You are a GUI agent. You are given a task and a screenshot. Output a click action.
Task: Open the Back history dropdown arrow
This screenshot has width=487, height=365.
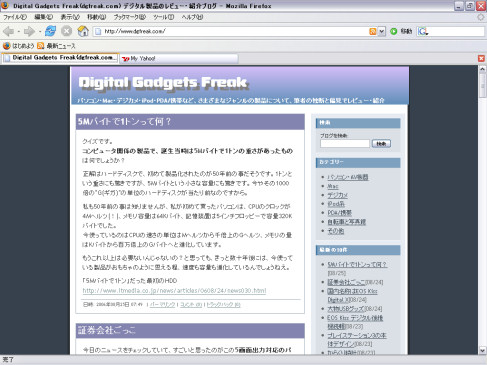click(19, 32)
